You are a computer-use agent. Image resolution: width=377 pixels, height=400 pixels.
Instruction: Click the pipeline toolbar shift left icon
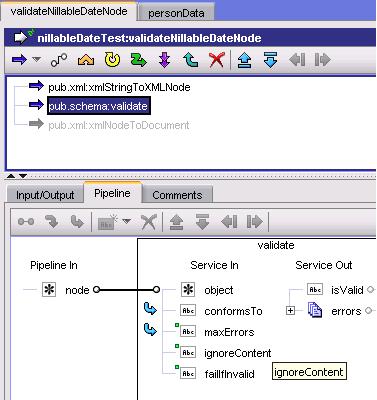coord(229,222)
